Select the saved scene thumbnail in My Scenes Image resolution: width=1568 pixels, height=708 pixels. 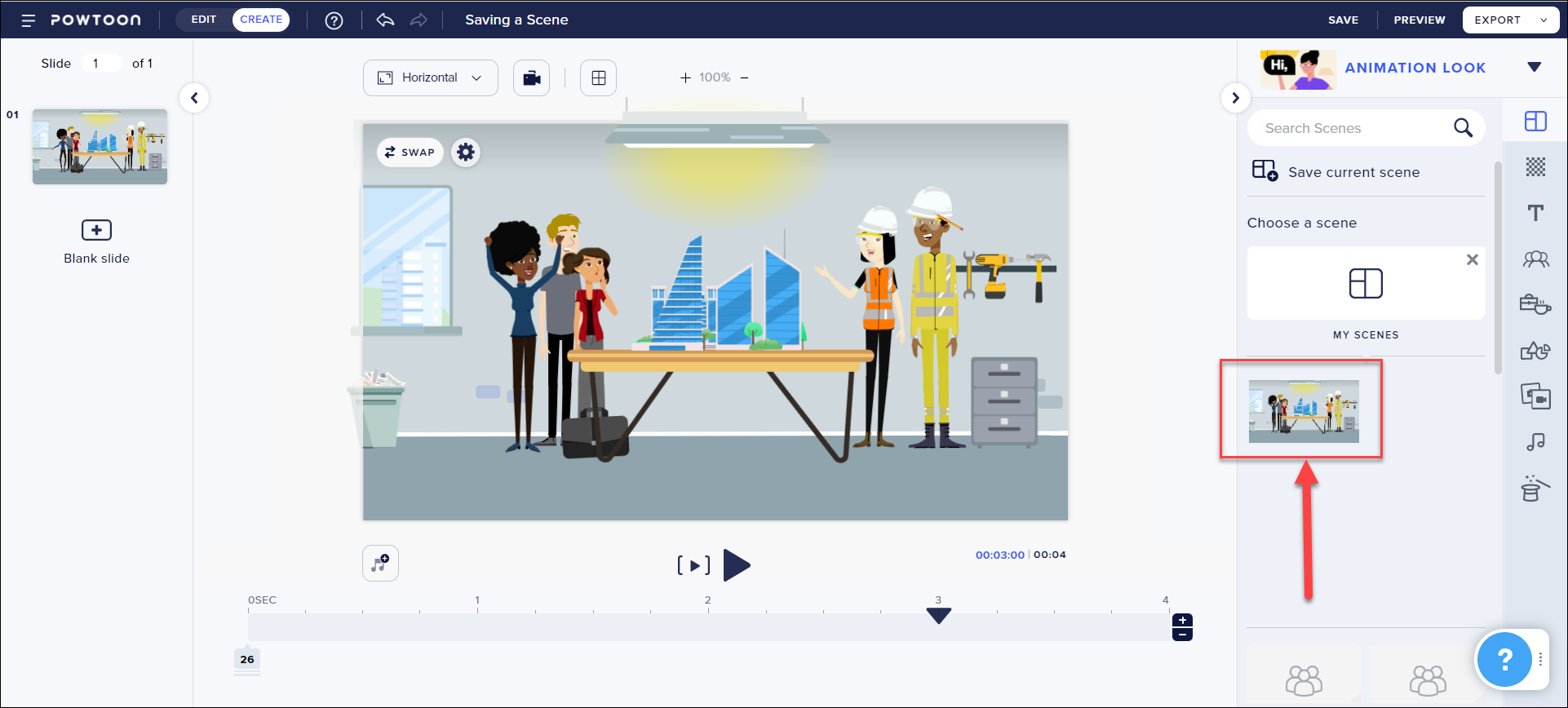click(1304, 411)
